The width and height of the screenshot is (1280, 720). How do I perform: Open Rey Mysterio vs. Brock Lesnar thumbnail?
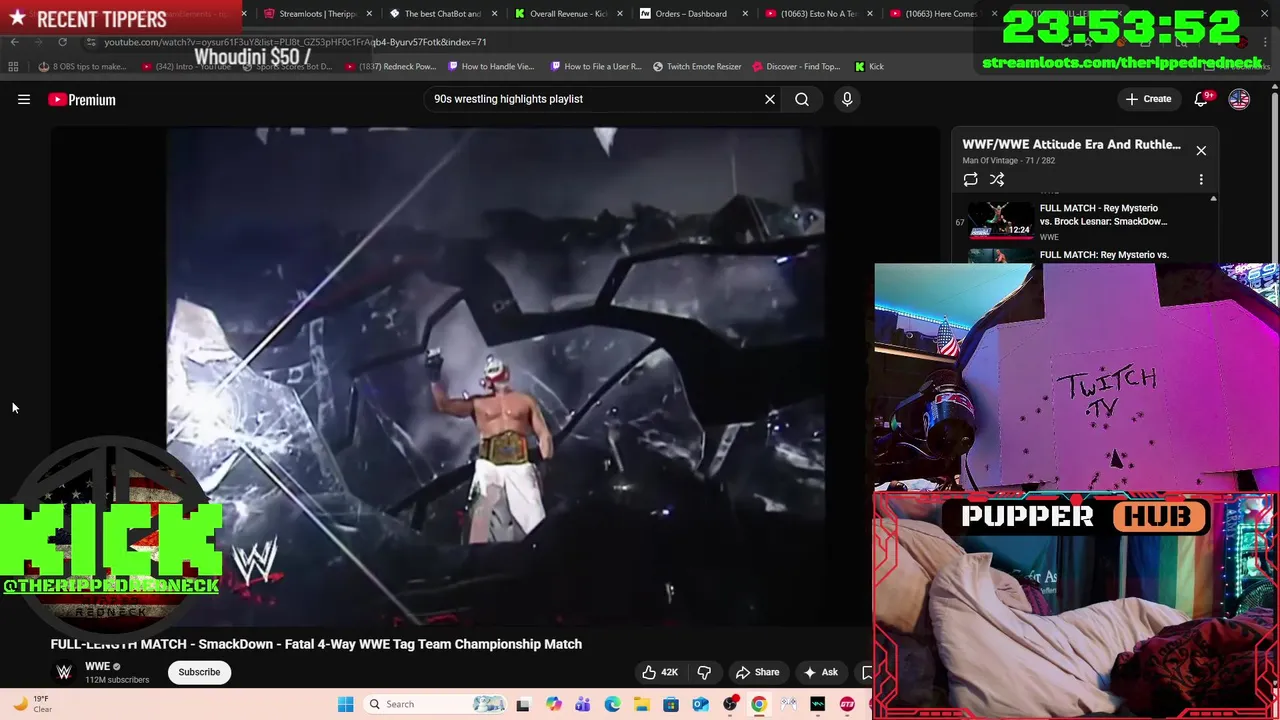1001,221
